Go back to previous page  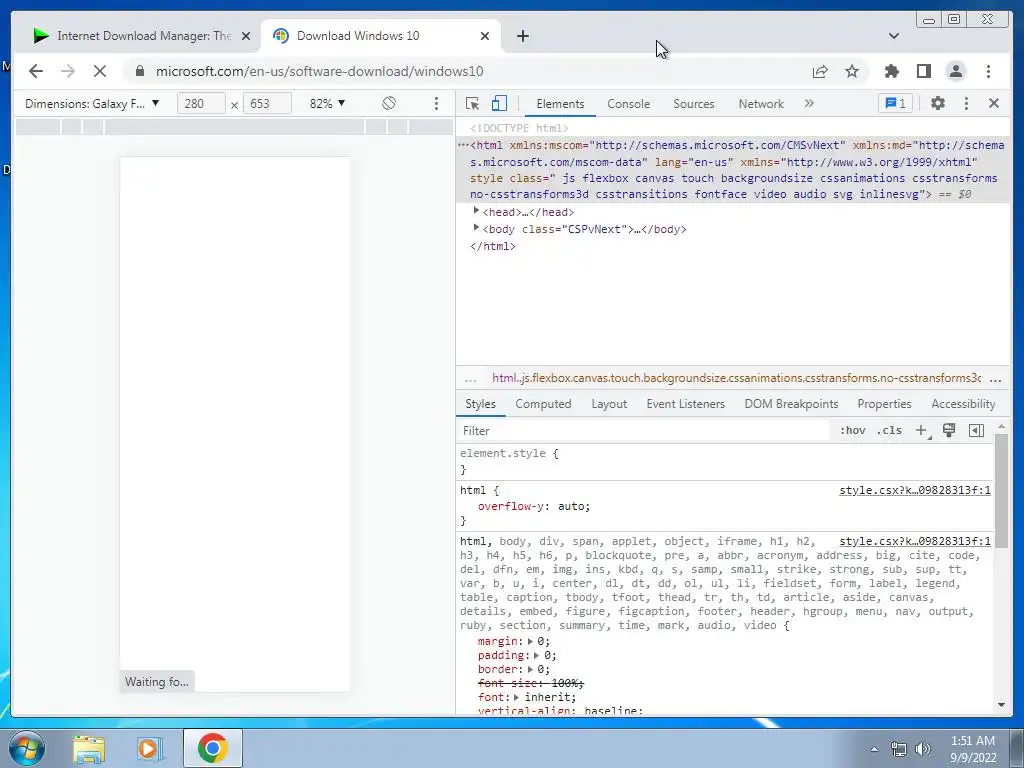36,71
